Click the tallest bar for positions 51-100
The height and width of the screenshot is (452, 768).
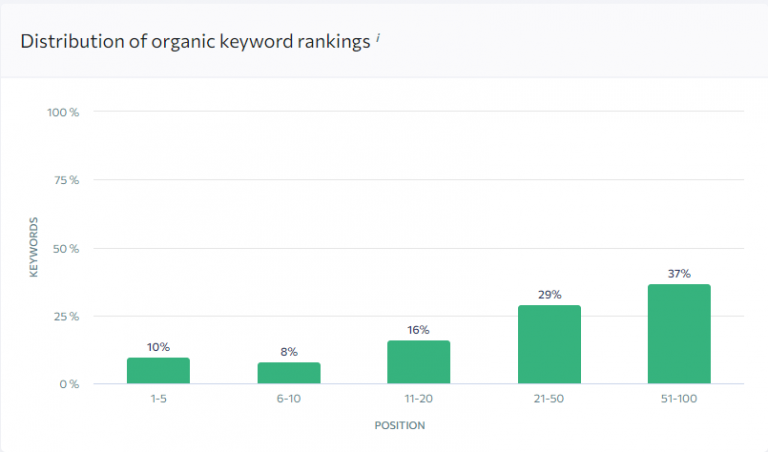click(x=679, y=334)
